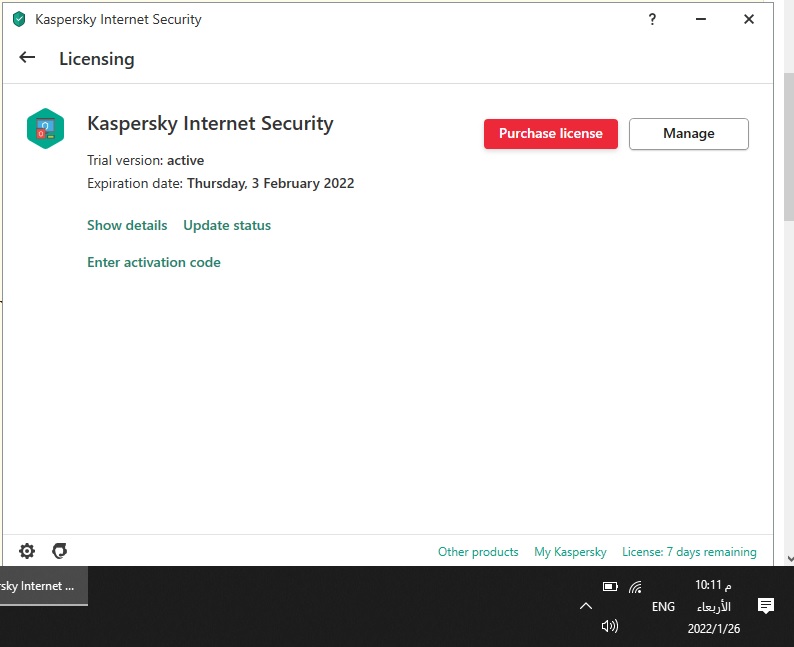Open Settings with the gear icon

point(27,551)
